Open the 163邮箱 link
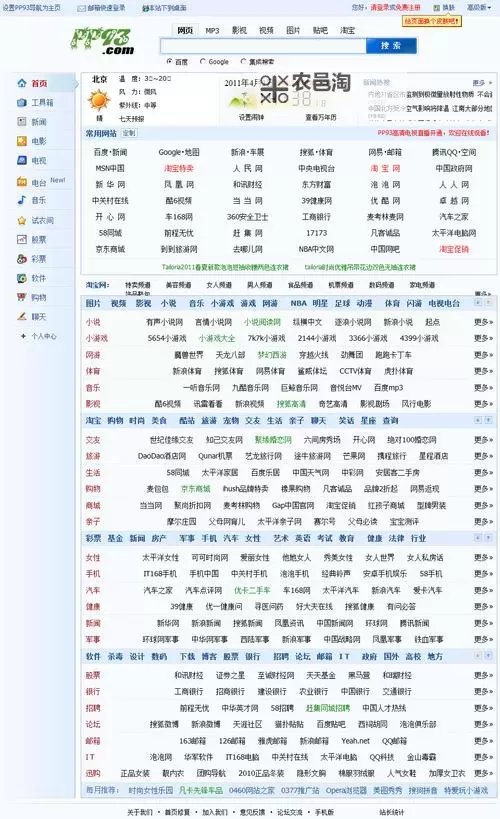This screenshot has height=819, width=500. point(192,741)
